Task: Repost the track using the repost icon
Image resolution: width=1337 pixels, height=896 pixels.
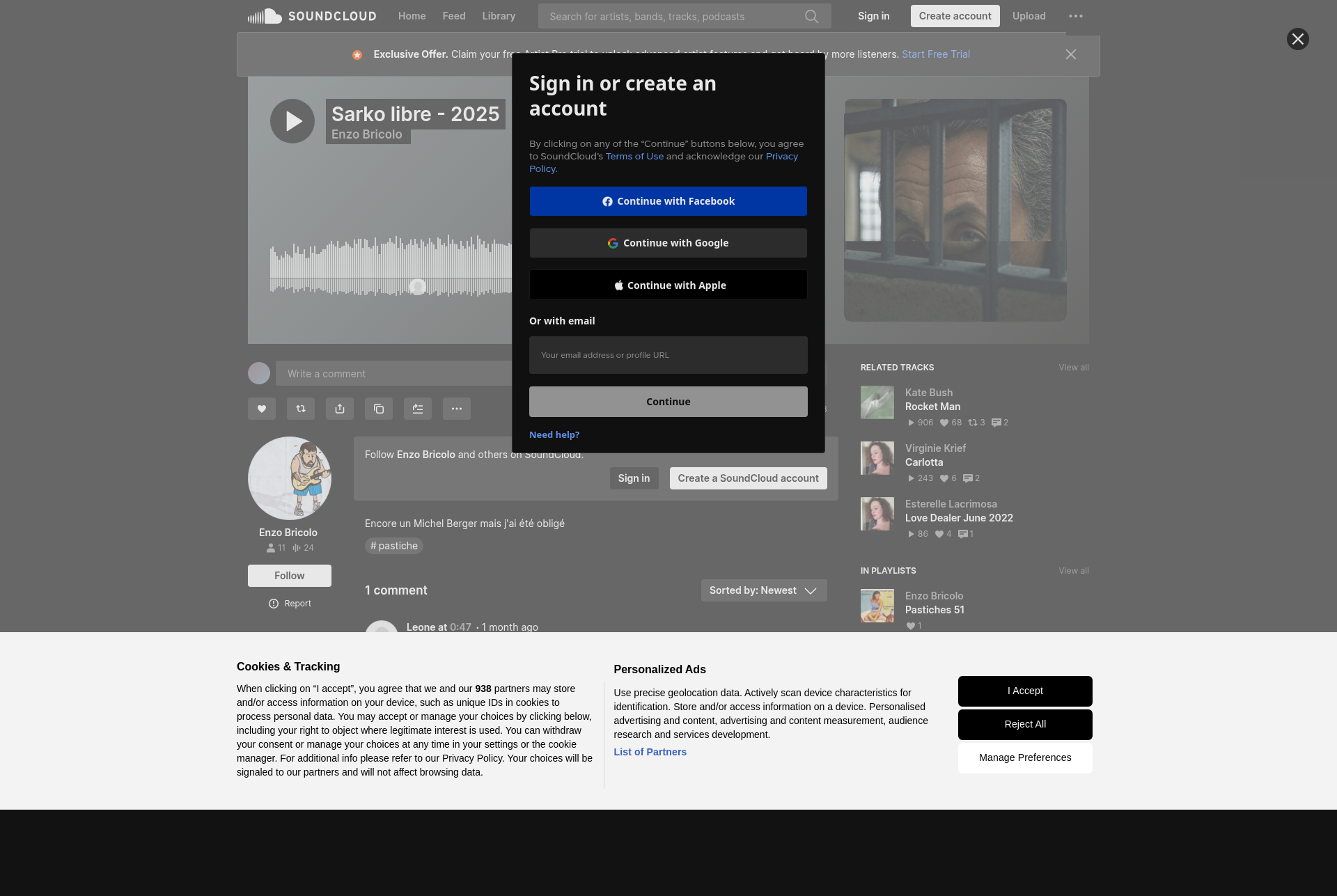Action: pyautogui.click(x=301, y=409)
